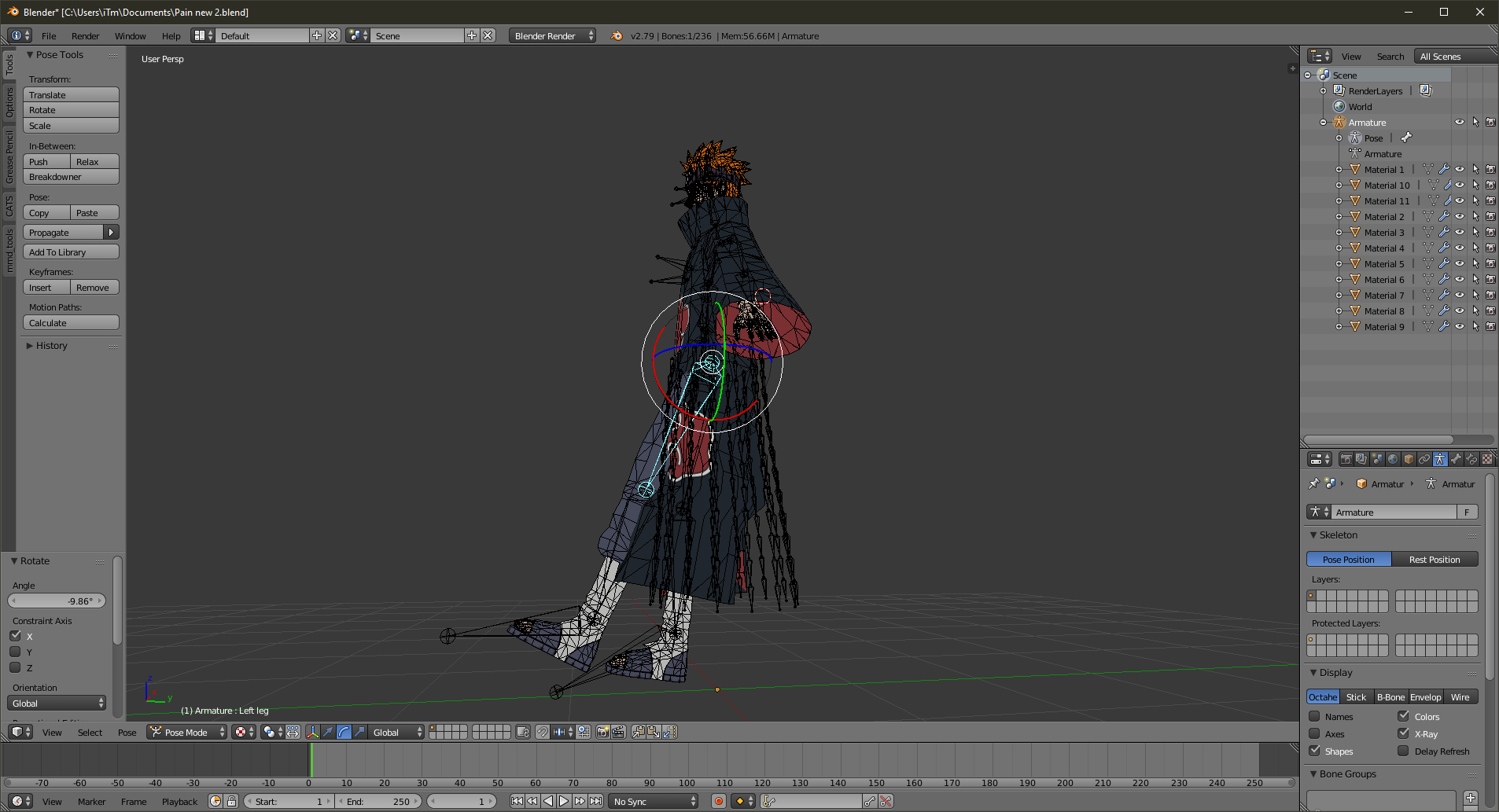The height and width of the screenshot is (812, 1499).
Task: Jump to the first timeline frame
Action: coord(517,802)
